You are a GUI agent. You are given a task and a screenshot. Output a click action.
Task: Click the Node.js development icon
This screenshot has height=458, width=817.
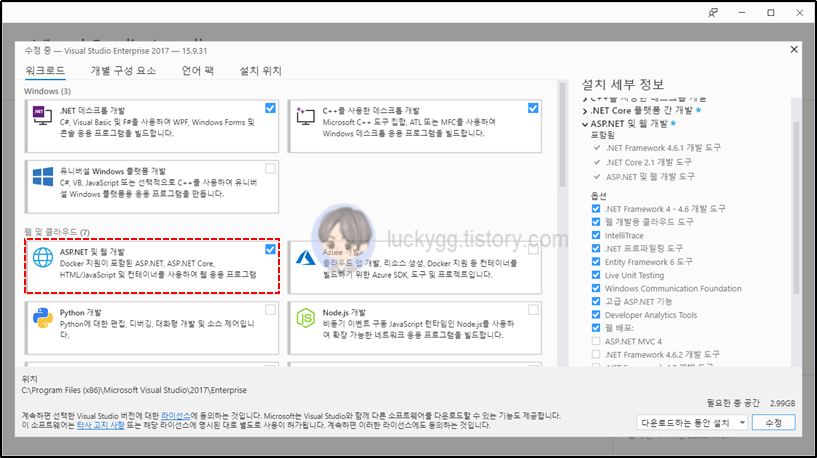click(305, 318)
